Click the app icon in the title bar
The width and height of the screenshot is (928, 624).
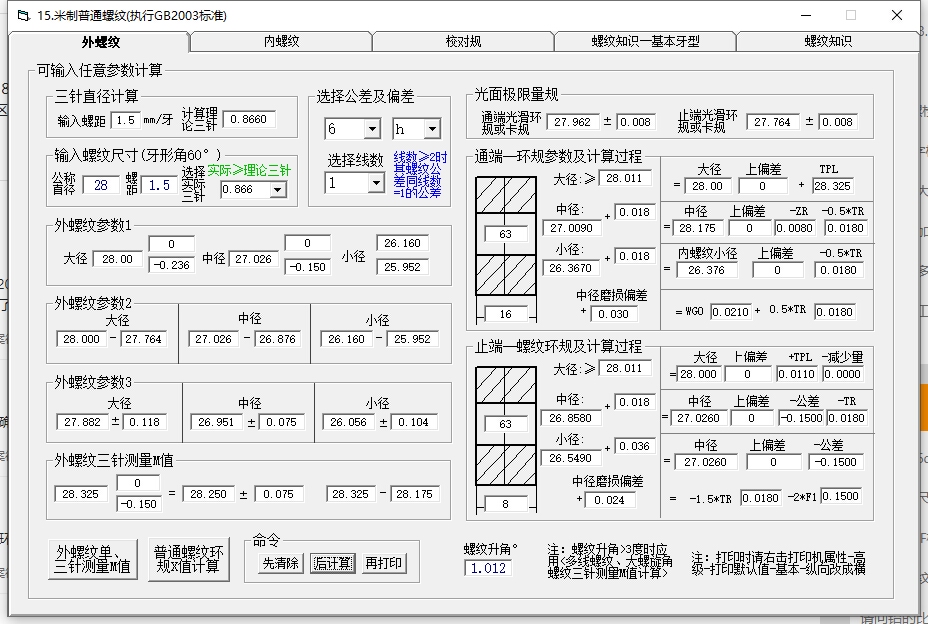(x=22, y=15)
